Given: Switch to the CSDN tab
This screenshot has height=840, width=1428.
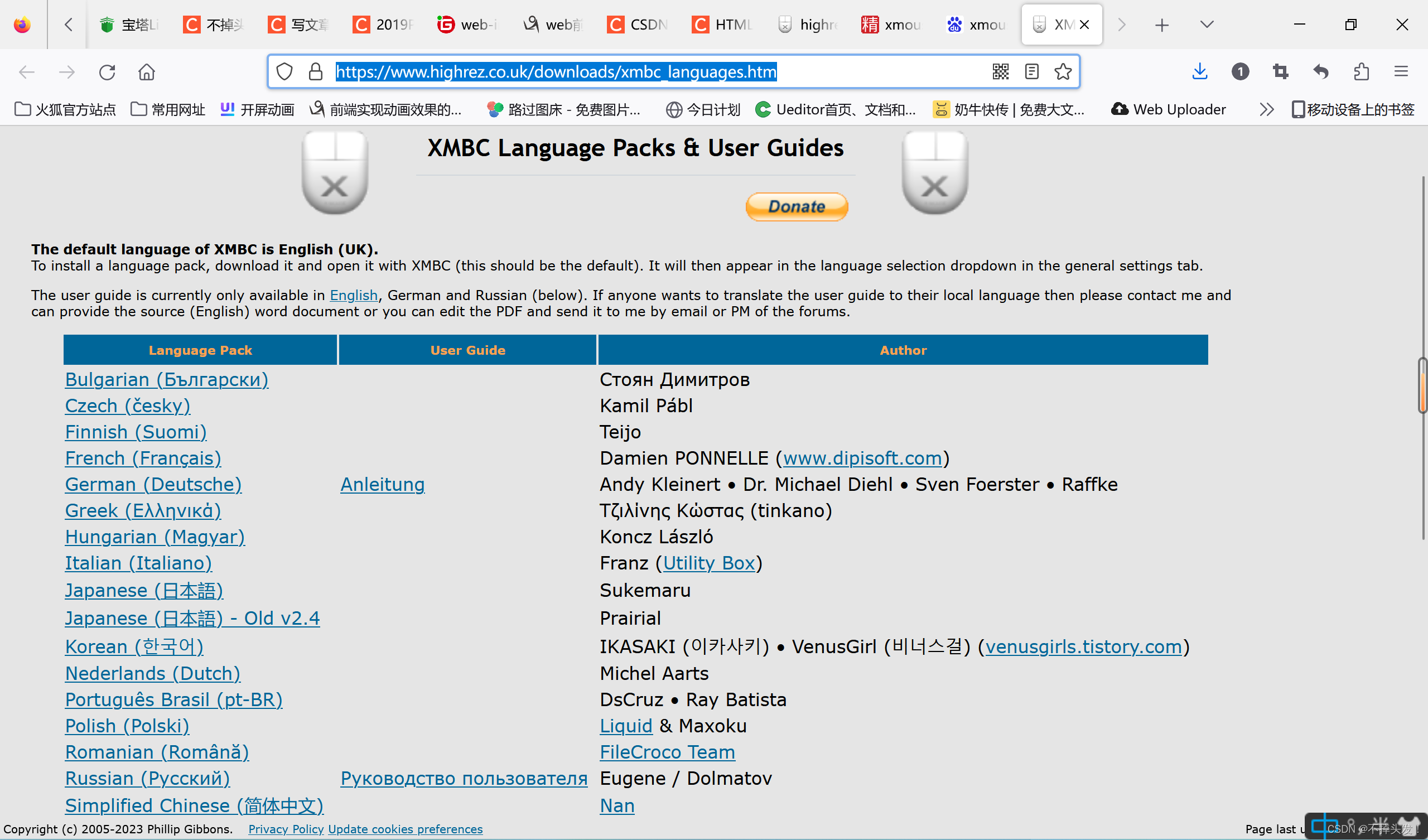Looking at the screenshot, I should tap(638, 25).
